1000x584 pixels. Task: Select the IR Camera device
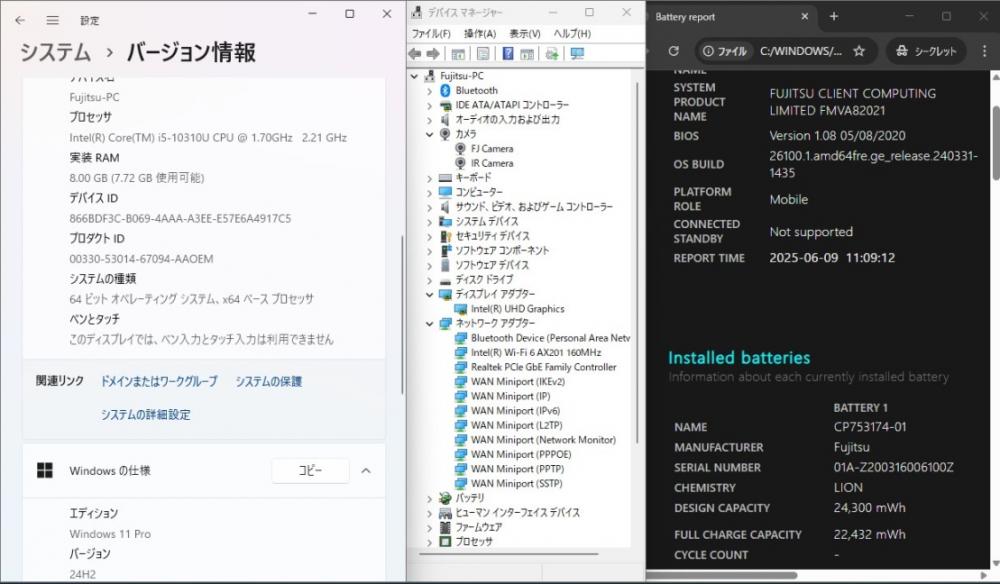(x=492, y=163)
